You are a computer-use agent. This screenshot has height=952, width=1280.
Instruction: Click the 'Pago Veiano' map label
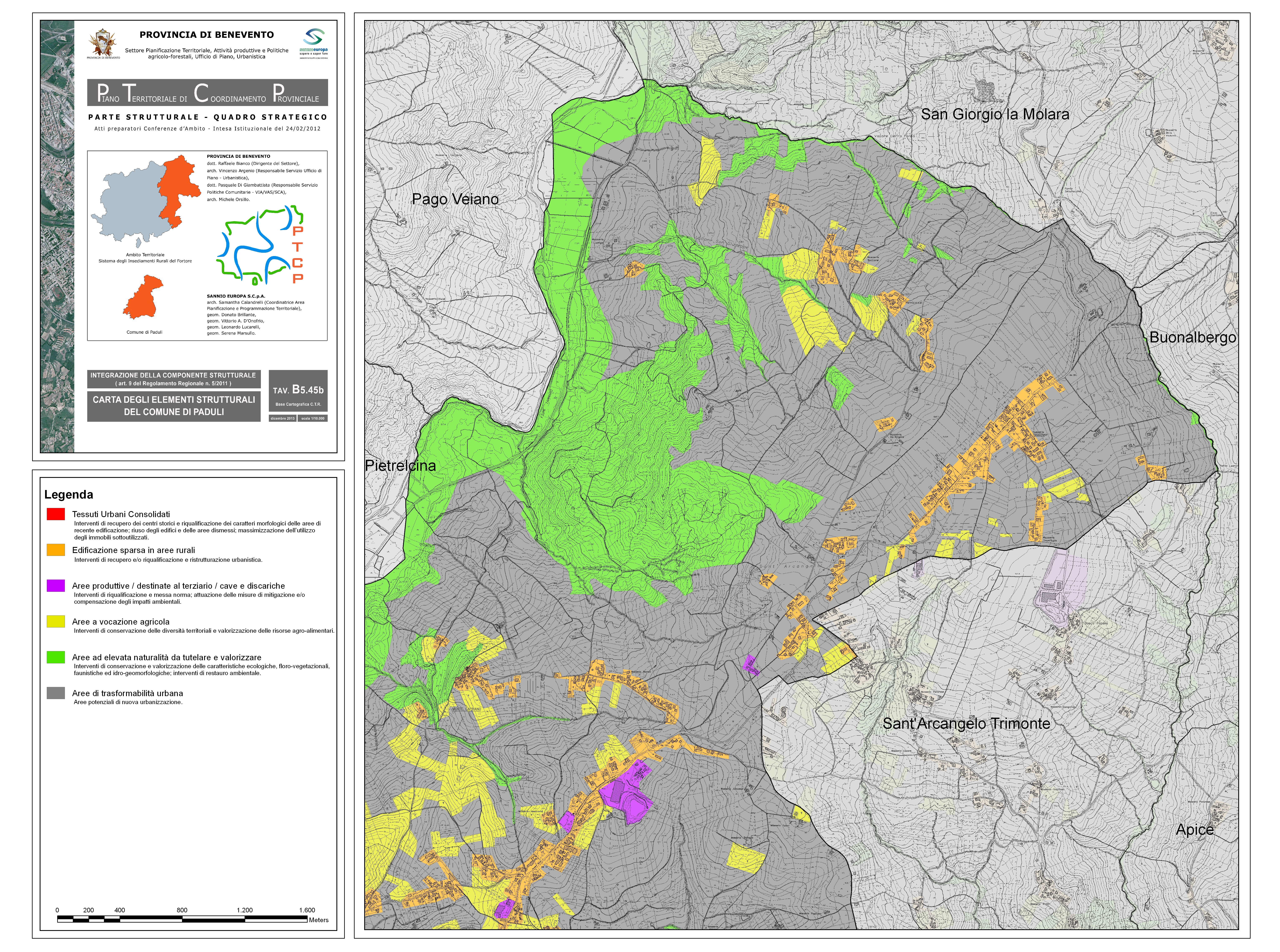click(455, 199)
